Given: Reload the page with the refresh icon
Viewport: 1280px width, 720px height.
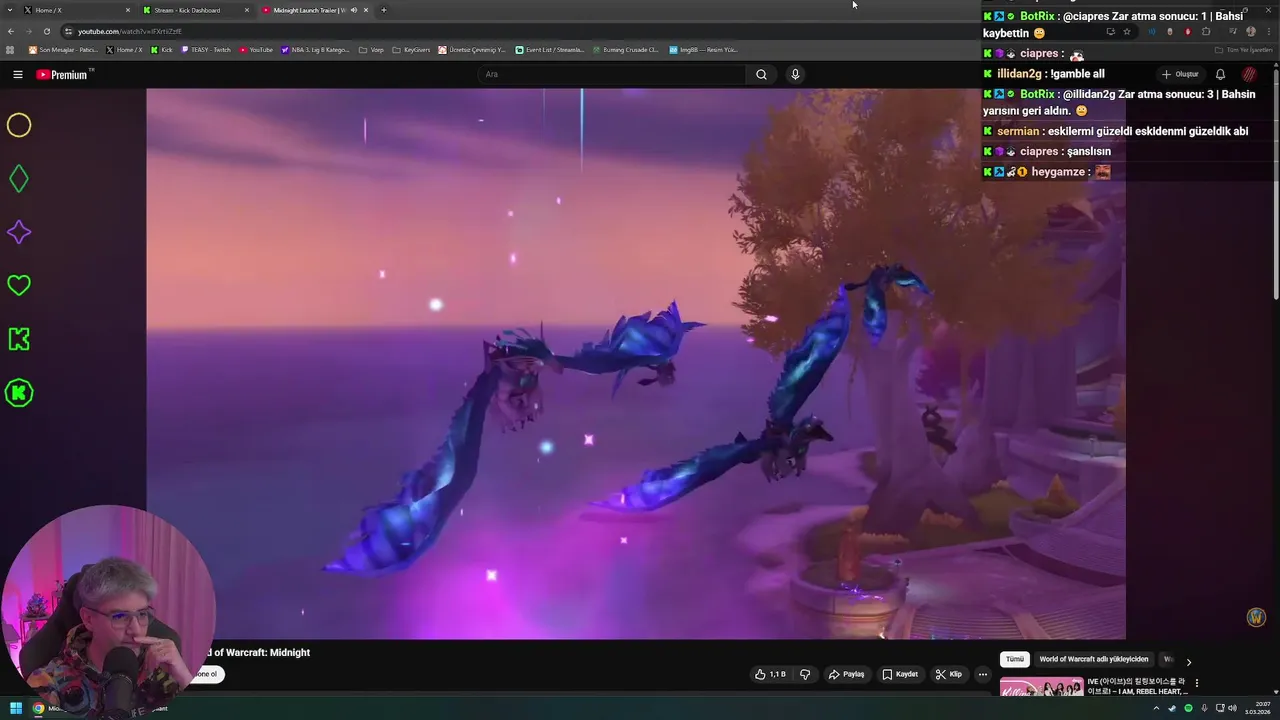Looking at the screenshot, I should [46, 31].
